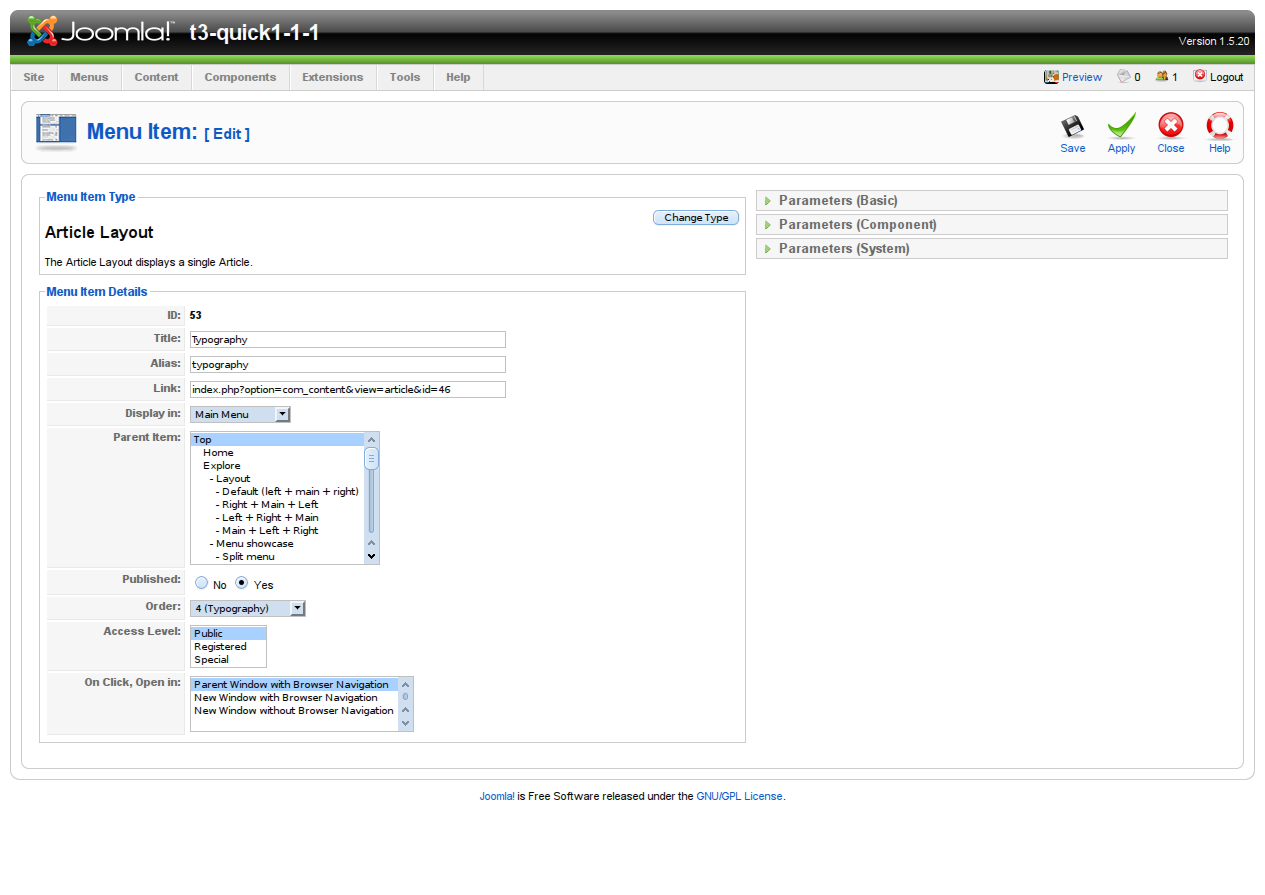Viewport: 1265px width, 895px height.
Task: Click the green Apply checkmark icon
Action: click(1121, 126)
